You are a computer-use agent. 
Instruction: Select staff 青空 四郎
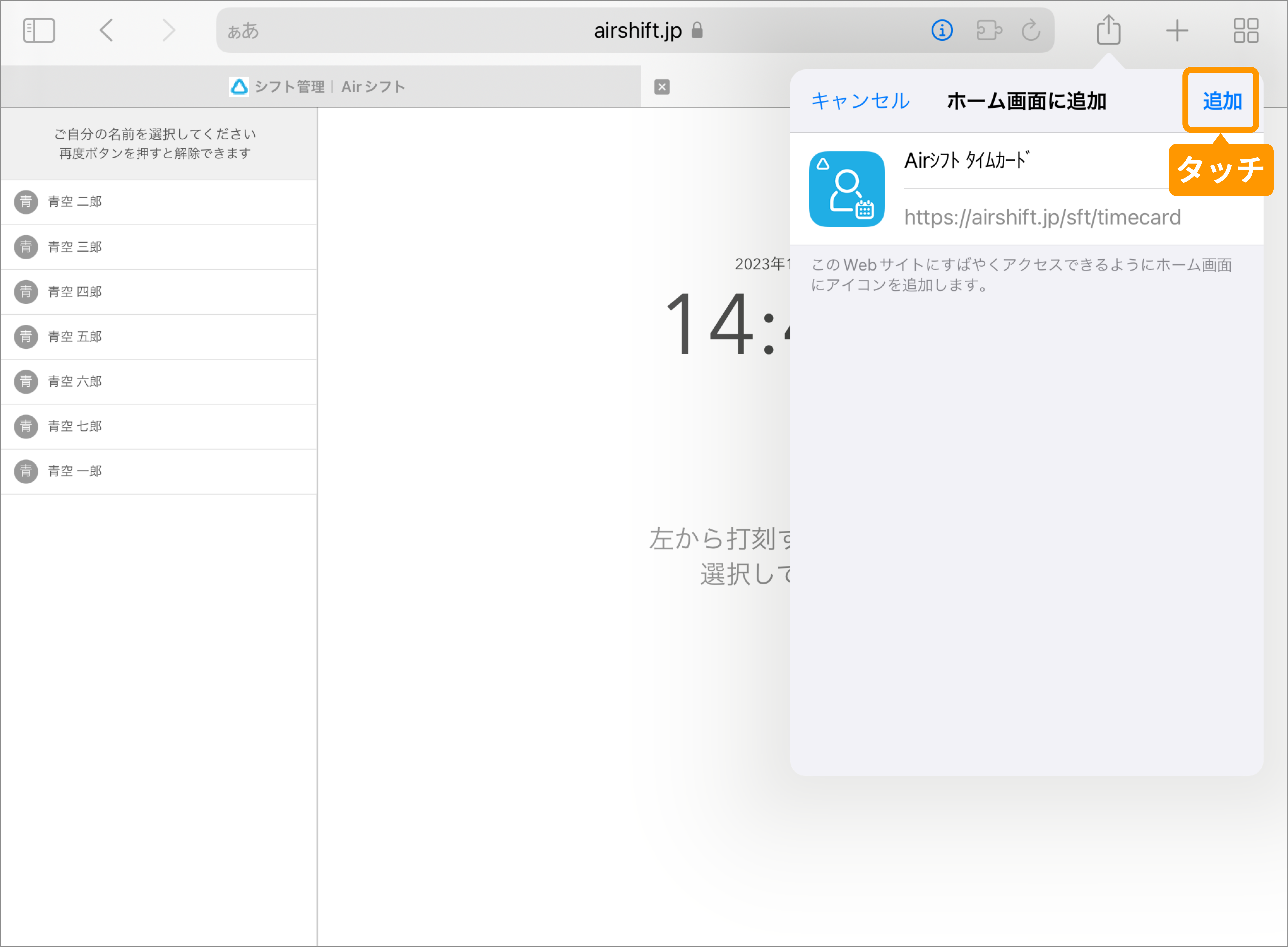point(159,292)
